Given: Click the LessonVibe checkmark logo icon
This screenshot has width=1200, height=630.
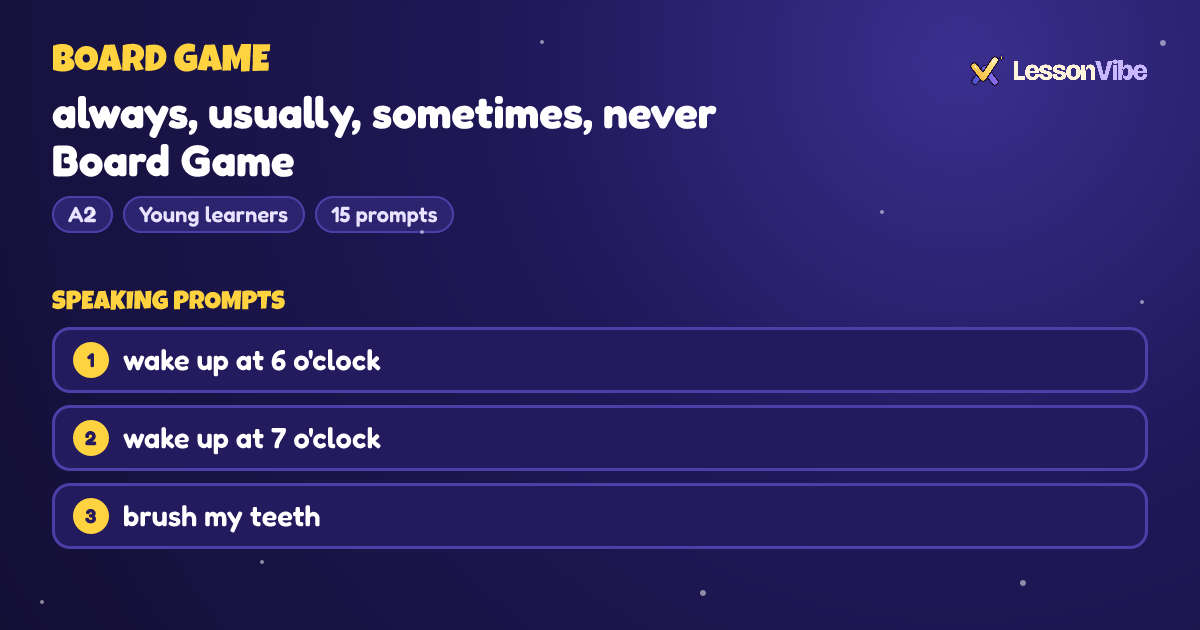Looking at the screenshot, I should click(985, 71).
